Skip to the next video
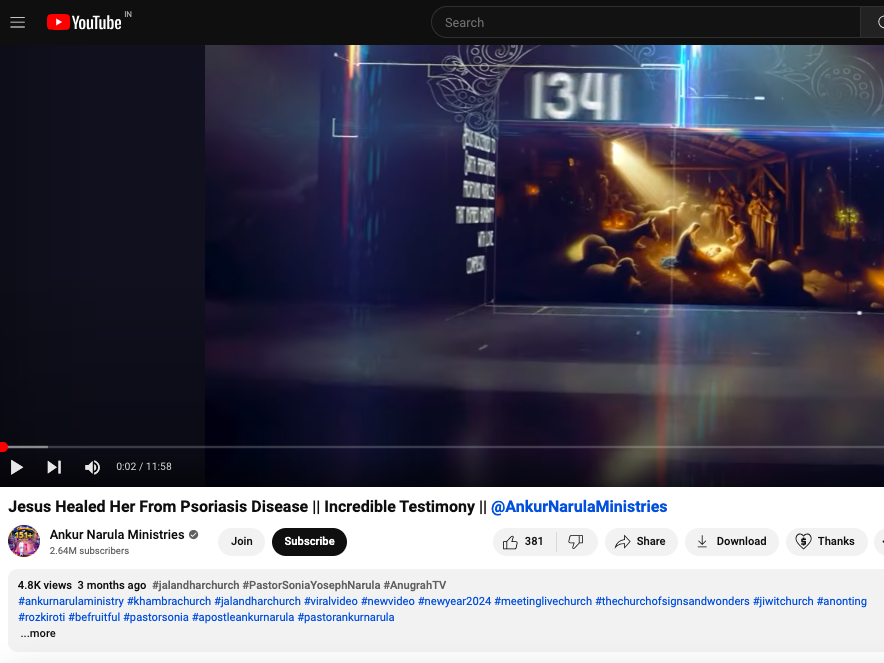Image resolution: width=884 pixels, height=663 pixels. (54, 467)
